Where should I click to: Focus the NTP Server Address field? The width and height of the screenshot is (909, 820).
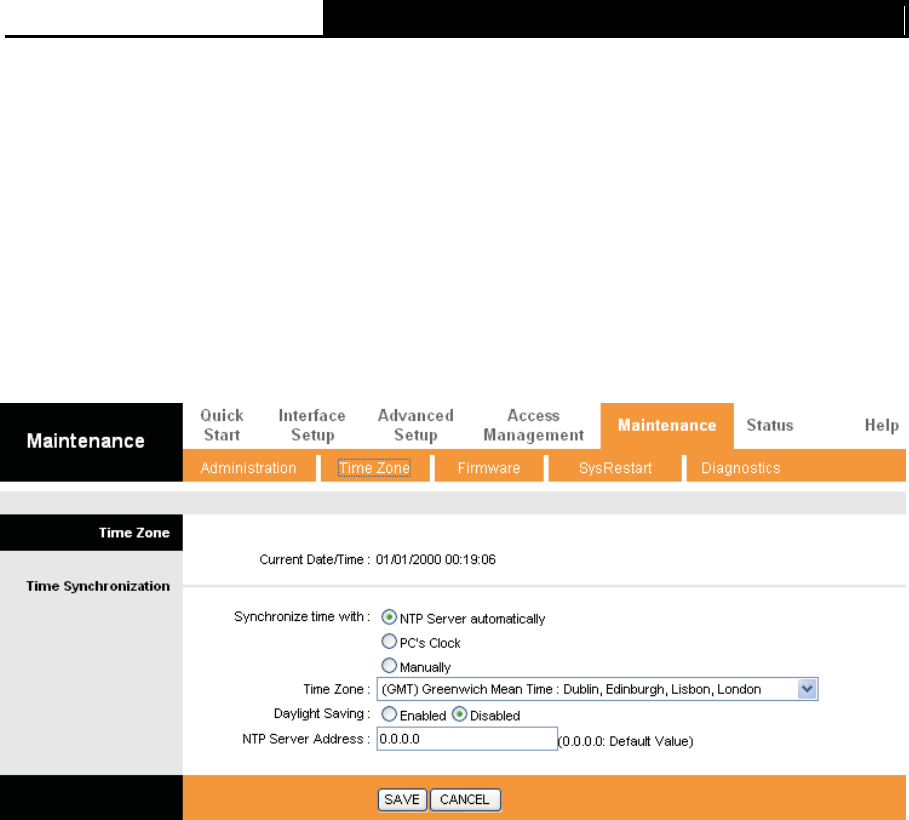467,739
